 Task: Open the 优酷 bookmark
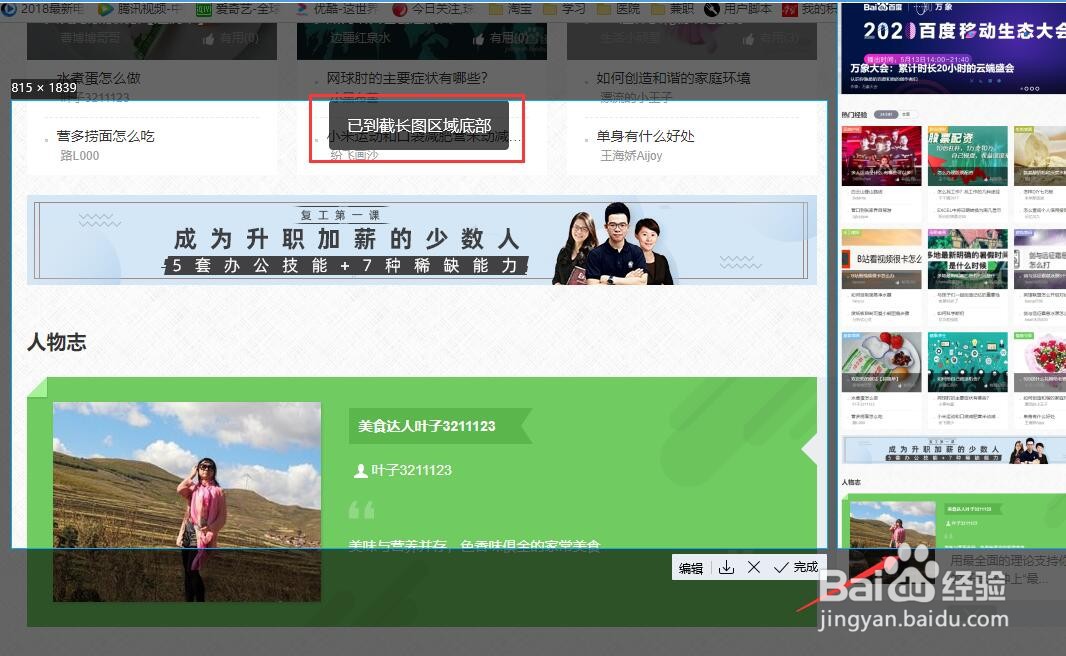[x=335, y=9]
